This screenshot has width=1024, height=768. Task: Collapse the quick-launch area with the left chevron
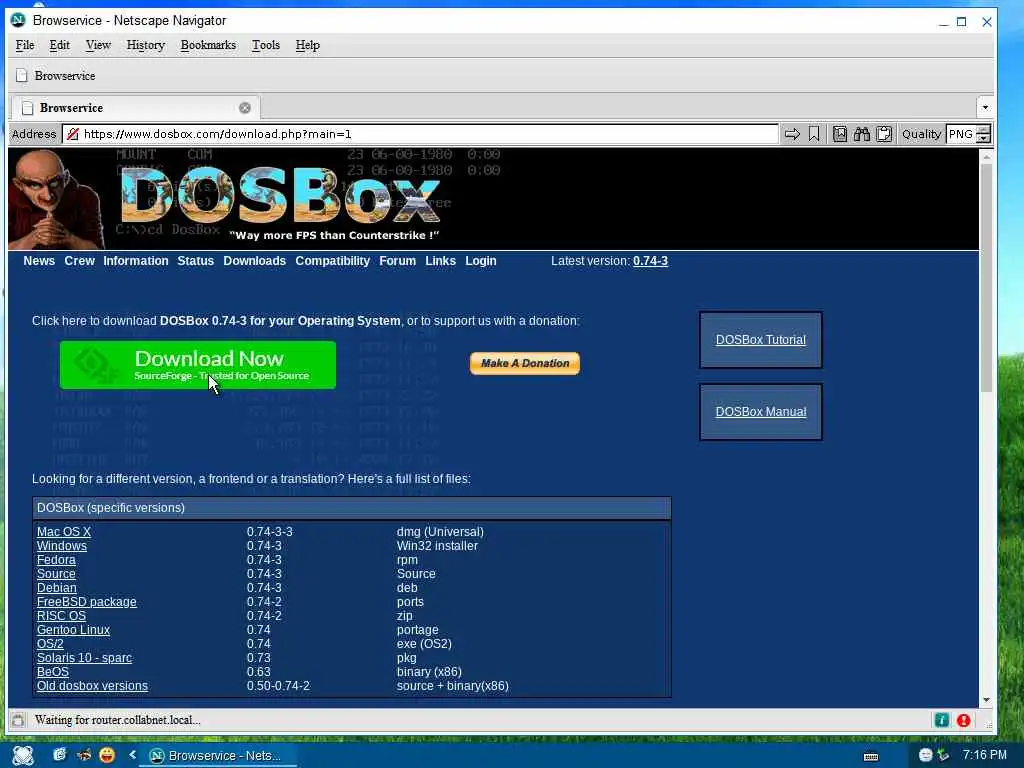coord(133,755)
